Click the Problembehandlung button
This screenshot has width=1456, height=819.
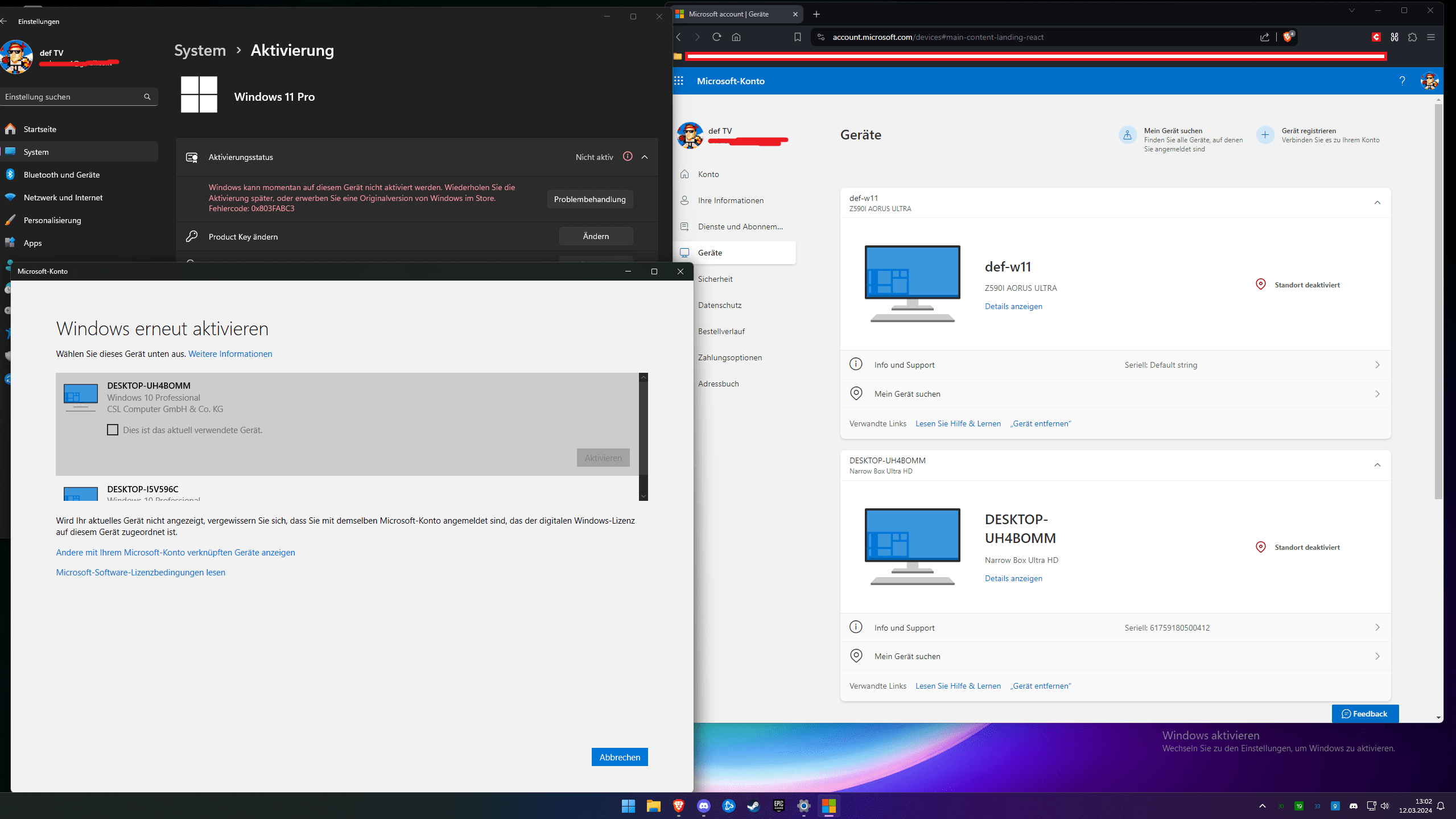coord(589,199)
